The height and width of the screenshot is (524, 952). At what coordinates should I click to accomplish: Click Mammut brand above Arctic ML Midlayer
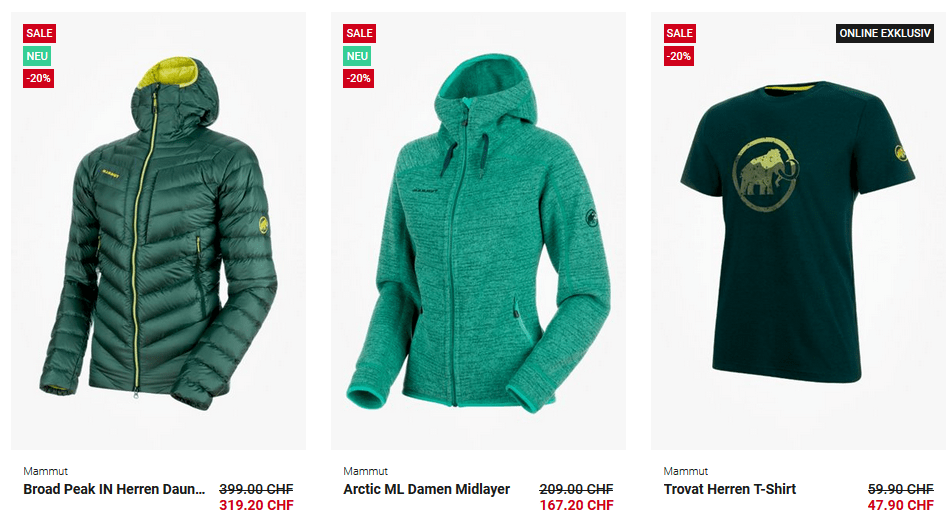[x=366, y=471]
